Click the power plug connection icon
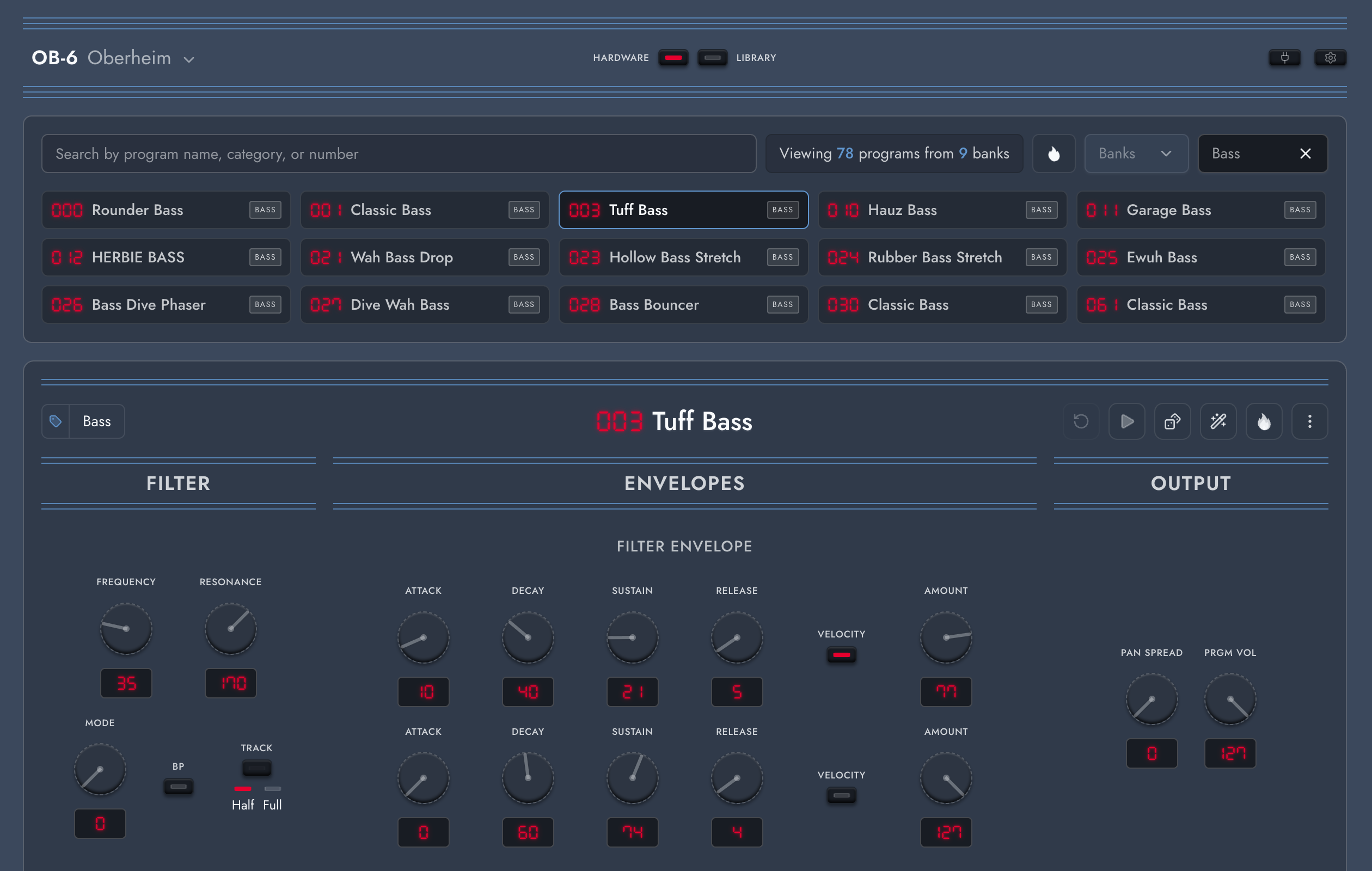The width and height of the screenshot is (1372, 871). (1284, 58)
